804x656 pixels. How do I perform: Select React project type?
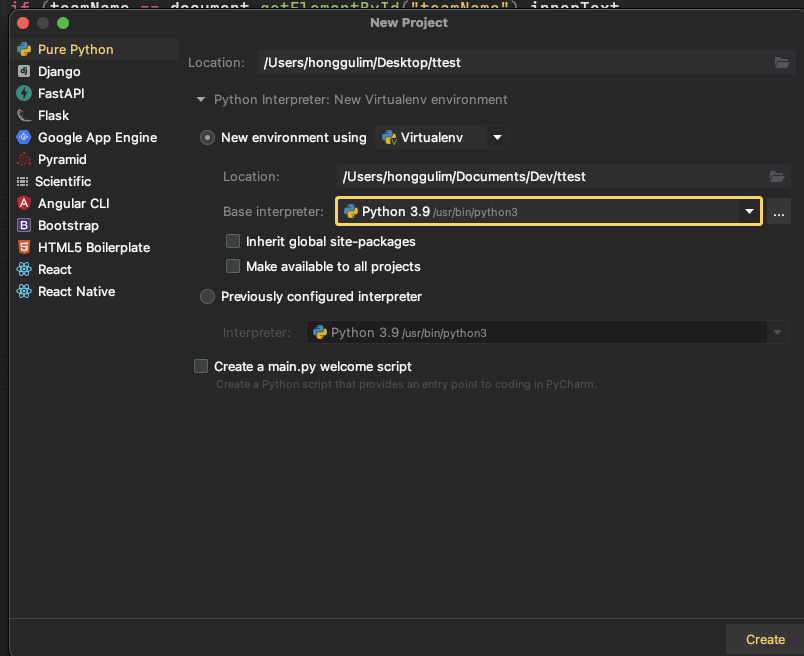click(x=95, y=269)
